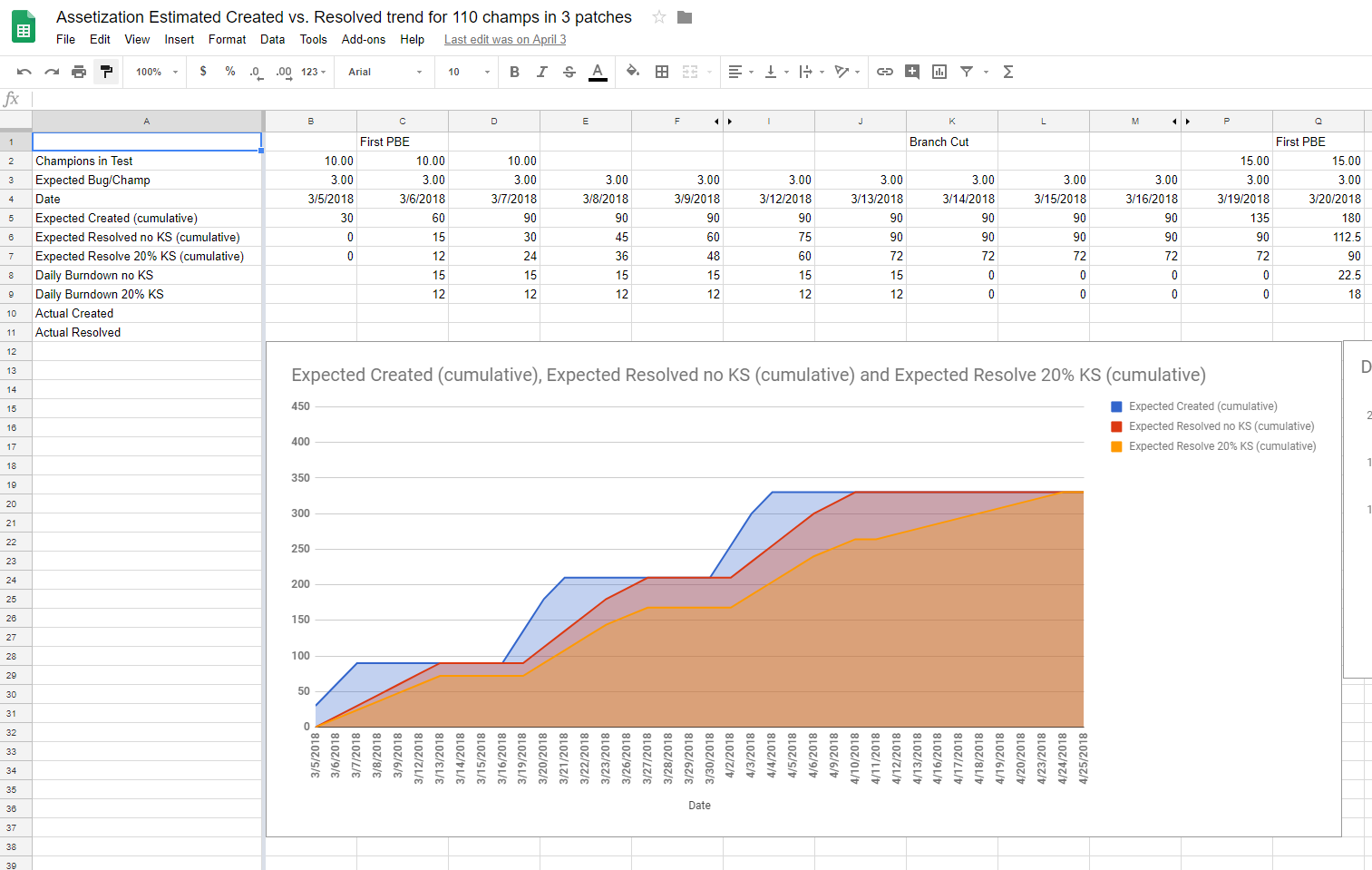Insert a comment using toolbar icon
Image resolution: width=1372 pixels, height=870 pixels.
[912, 72]
